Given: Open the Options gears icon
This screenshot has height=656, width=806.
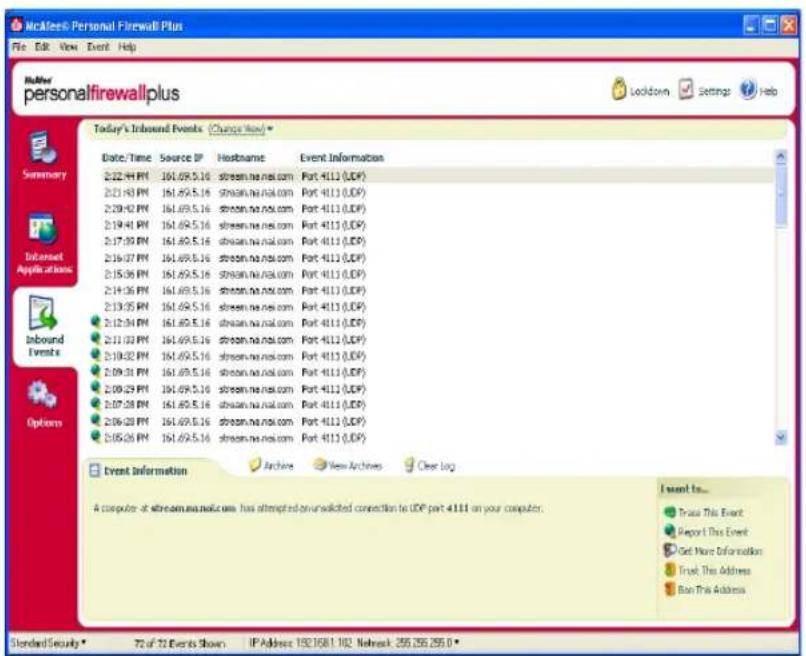Looking at the screenshot, I should tap(42, 394).
